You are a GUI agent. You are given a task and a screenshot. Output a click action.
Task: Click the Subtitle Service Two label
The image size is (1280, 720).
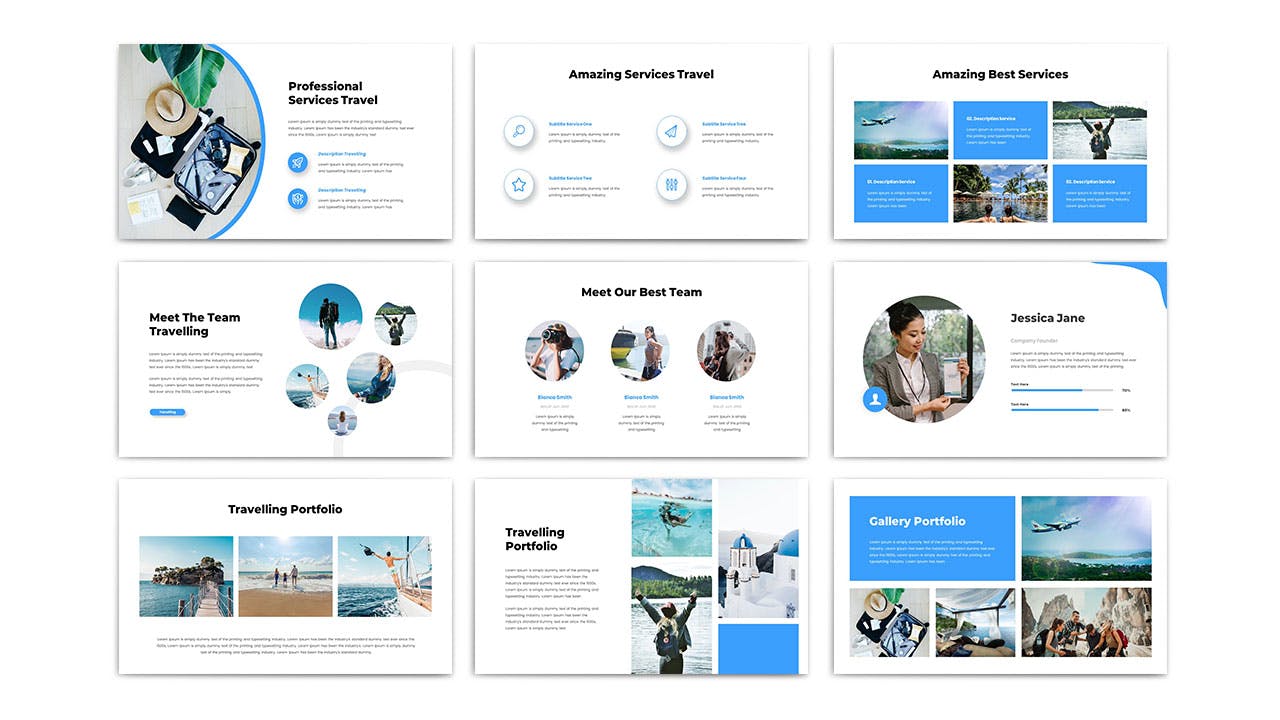click(570, 178)
